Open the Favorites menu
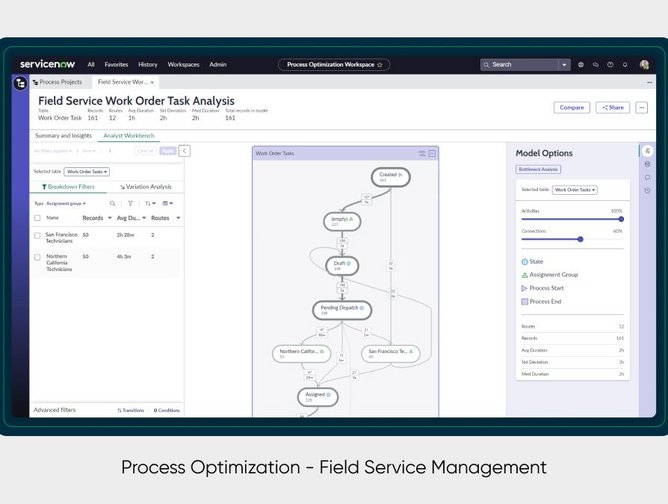 pos(116,65)
